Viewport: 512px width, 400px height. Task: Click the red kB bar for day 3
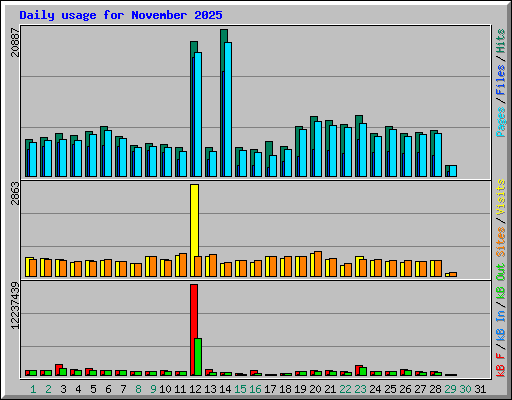tap(58, 370)
